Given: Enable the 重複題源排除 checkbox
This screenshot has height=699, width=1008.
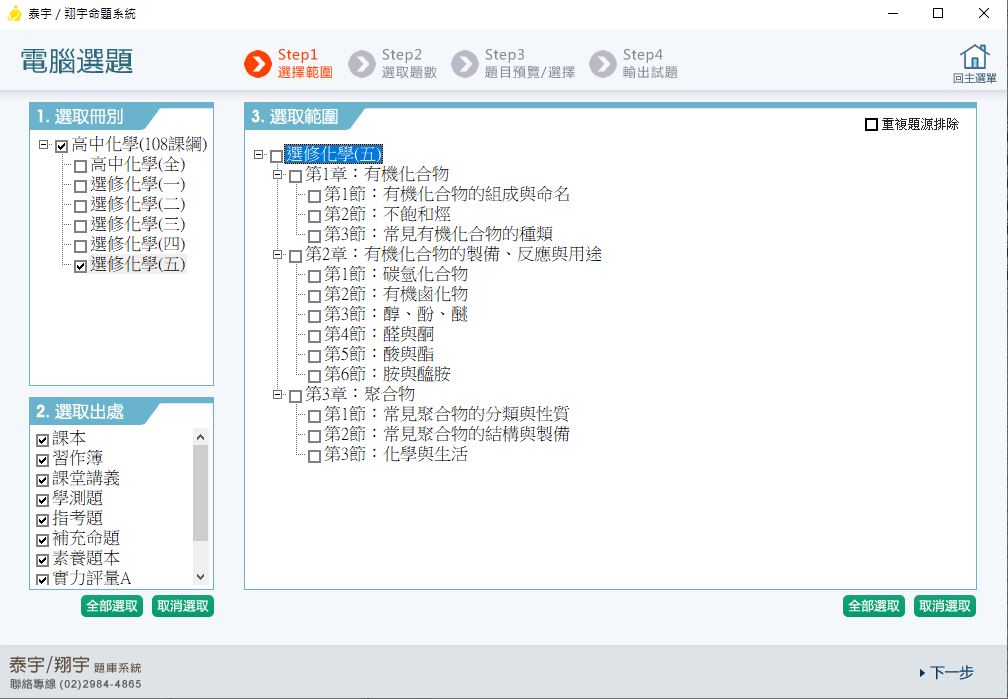Looking at the screenshot, I should click(x=871, y=124).
